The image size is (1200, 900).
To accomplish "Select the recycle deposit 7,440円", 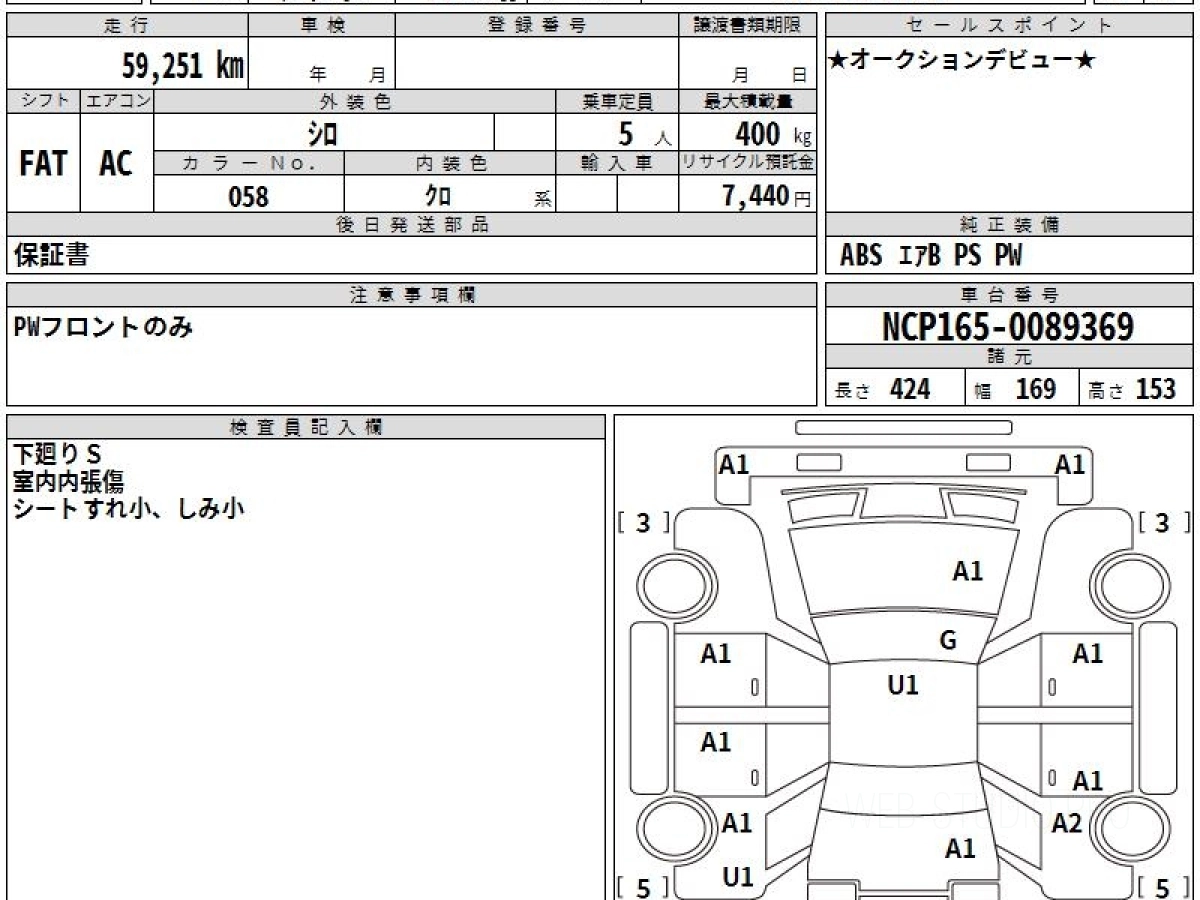I will point(767,196).
